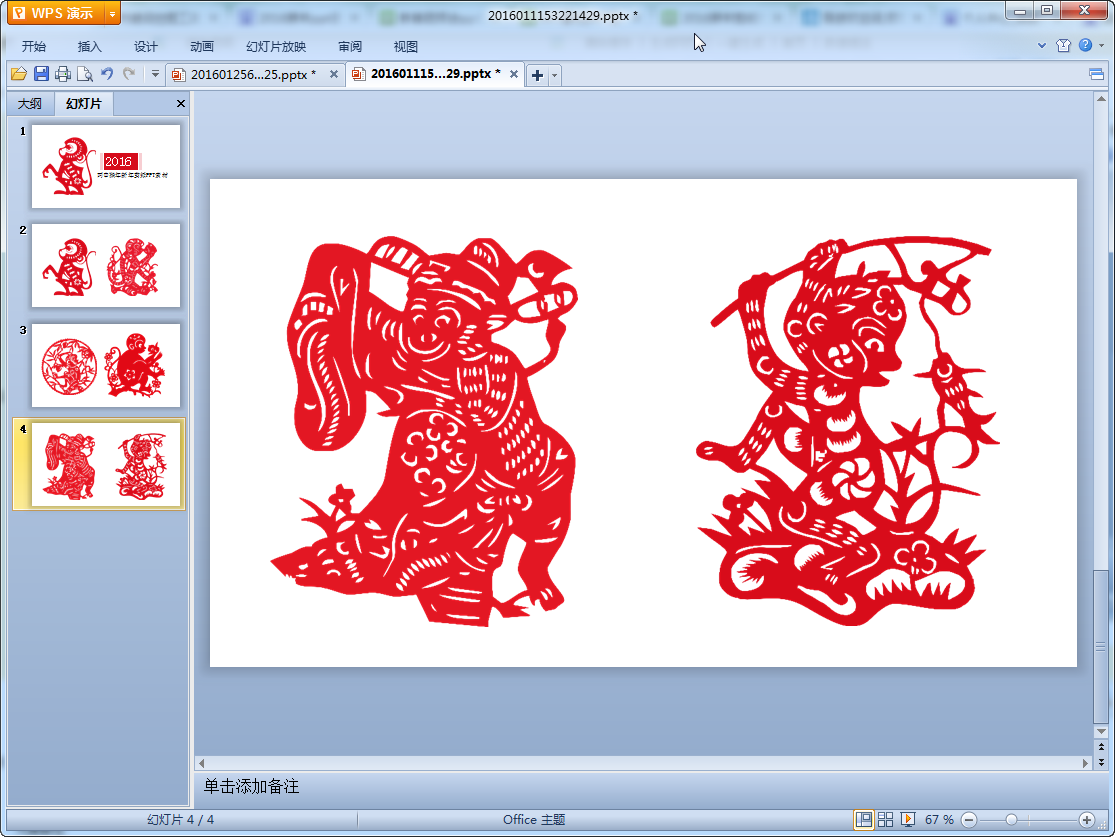Click the 67 % zoom level text
Screen dimensions: 1115x837
tap(939, 820)
